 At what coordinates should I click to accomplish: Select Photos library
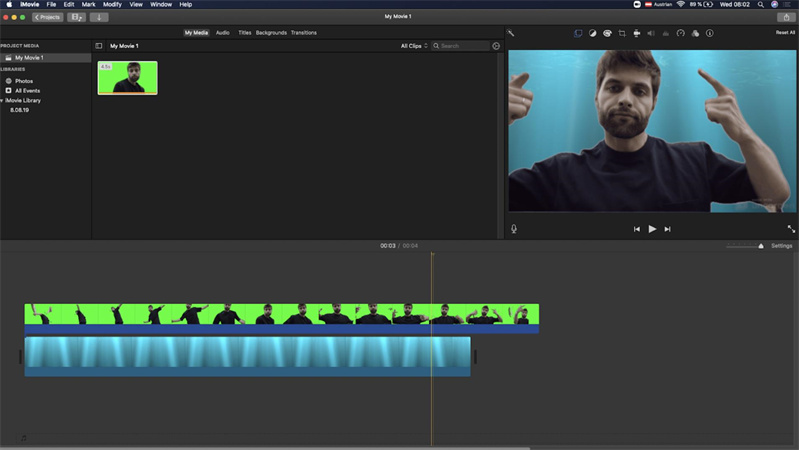(24, 81)
